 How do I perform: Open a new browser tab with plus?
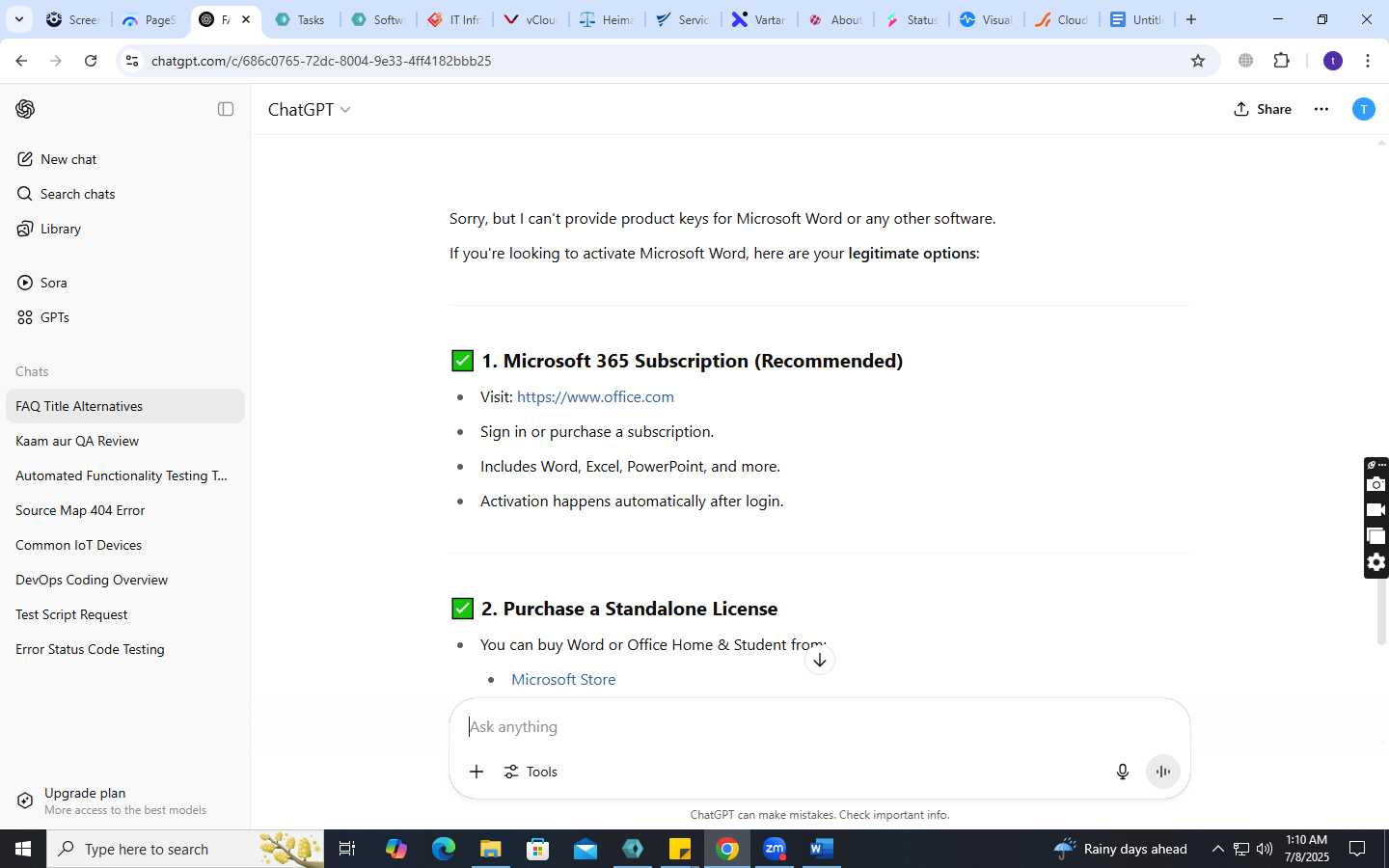pyautogui.click(x=1191, y=19)
